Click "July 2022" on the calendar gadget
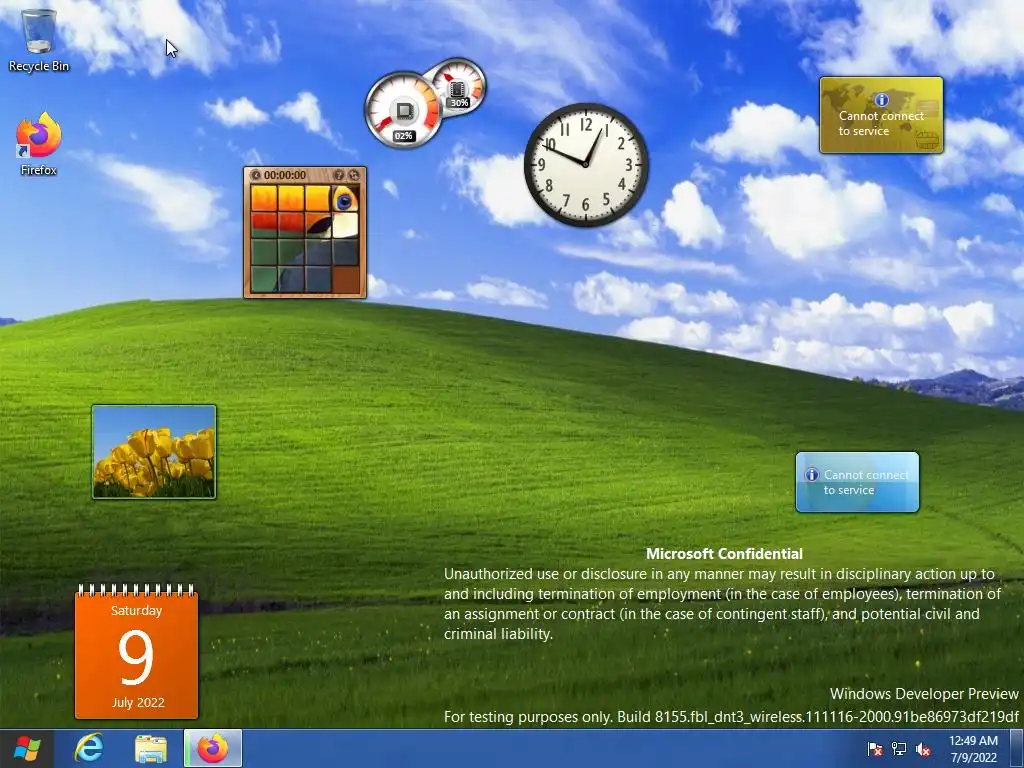The height and width of the screenshot is (768, 1024). (138, 703)
